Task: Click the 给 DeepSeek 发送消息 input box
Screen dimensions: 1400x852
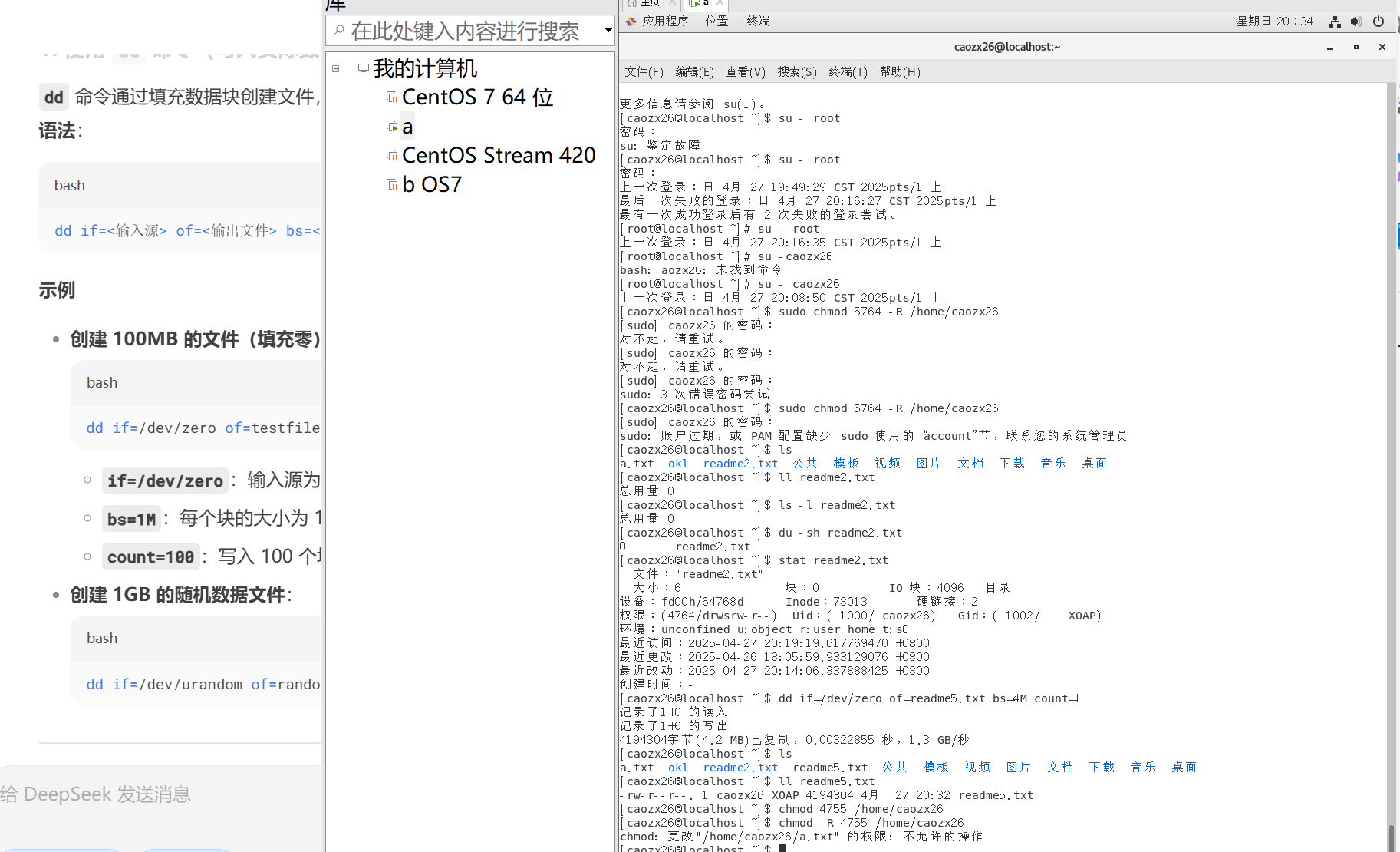Action: tap(161, 794)
